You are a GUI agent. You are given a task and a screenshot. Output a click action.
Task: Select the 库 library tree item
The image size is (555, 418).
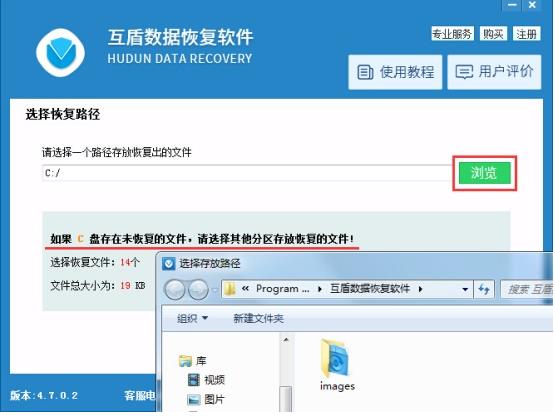click(x=193, y=361)
